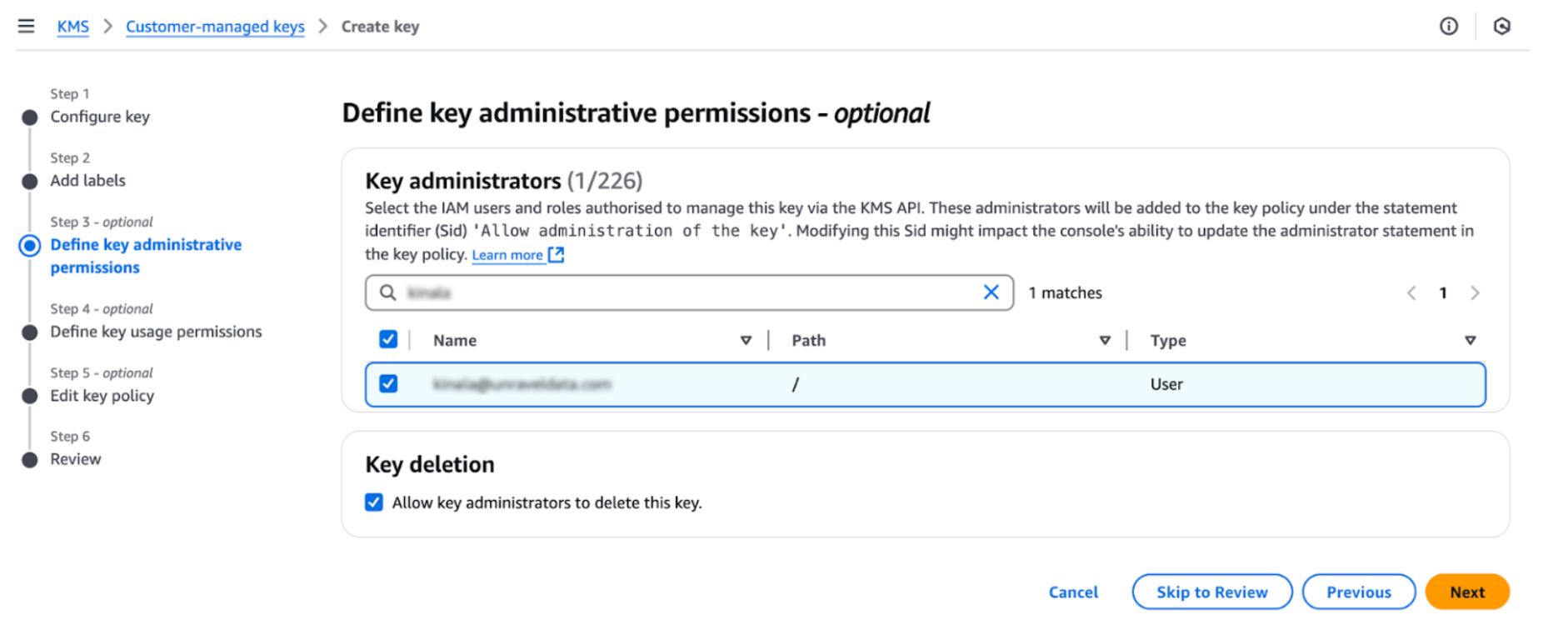Focus the key administrators search box

[x=689, y=292]
